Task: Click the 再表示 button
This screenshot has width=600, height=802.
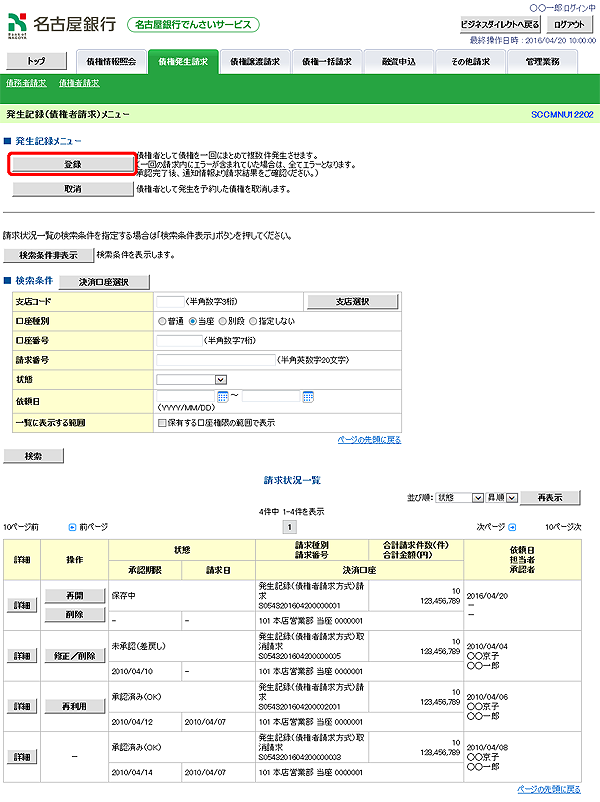Action: click(550, 498)
